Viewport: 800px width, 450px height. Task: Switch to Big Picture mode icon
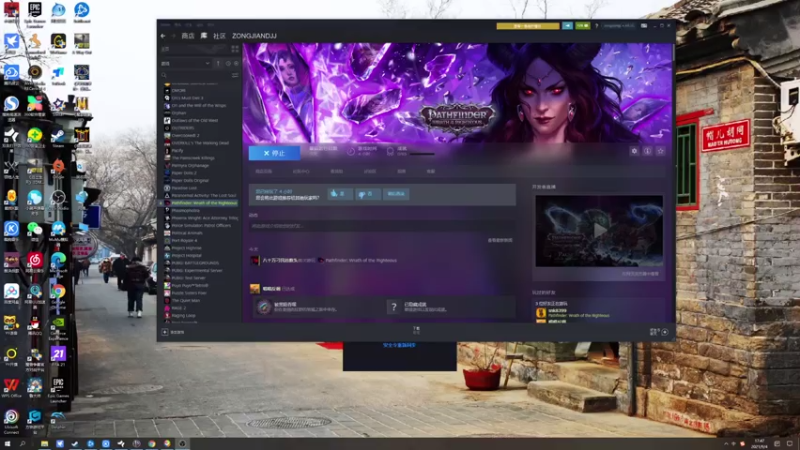pos(644,26)
